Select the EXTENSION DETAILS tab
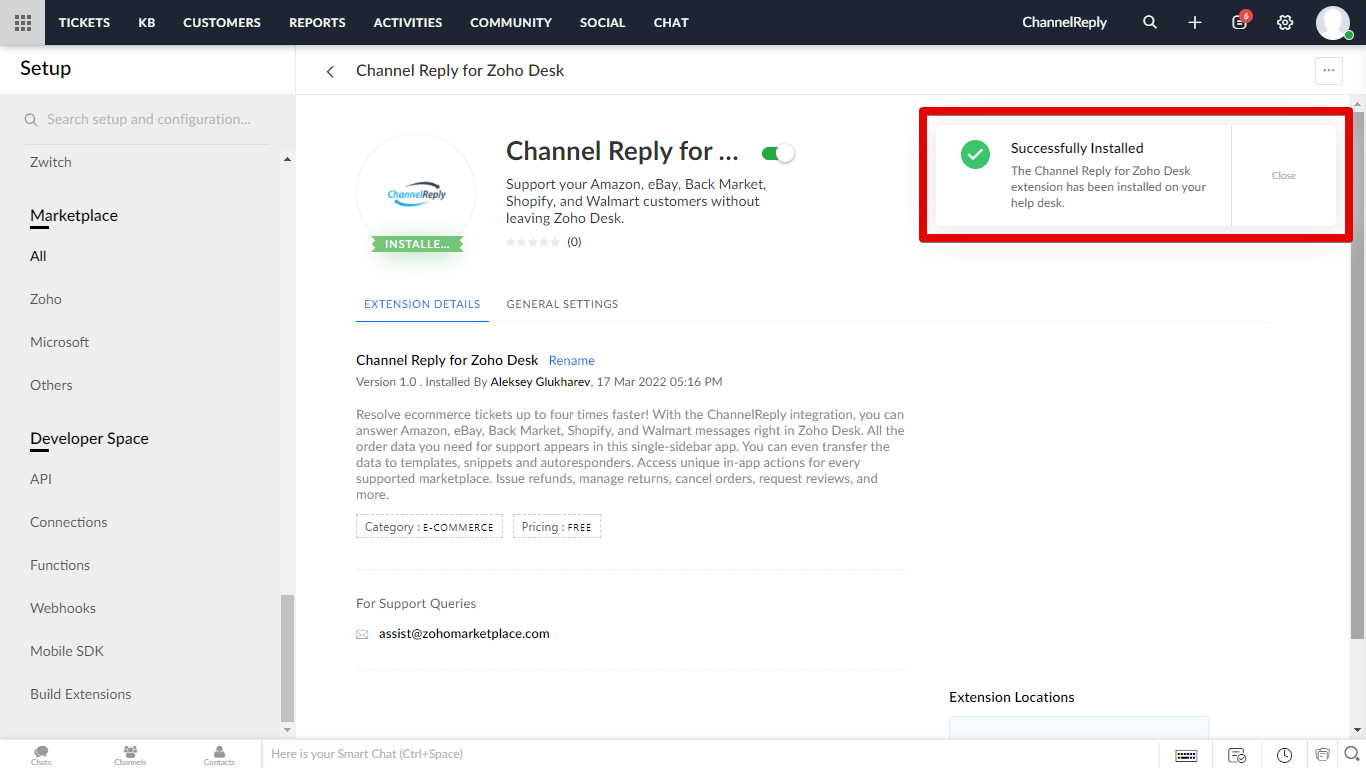1366x768 pixels. tap(422, 304)
